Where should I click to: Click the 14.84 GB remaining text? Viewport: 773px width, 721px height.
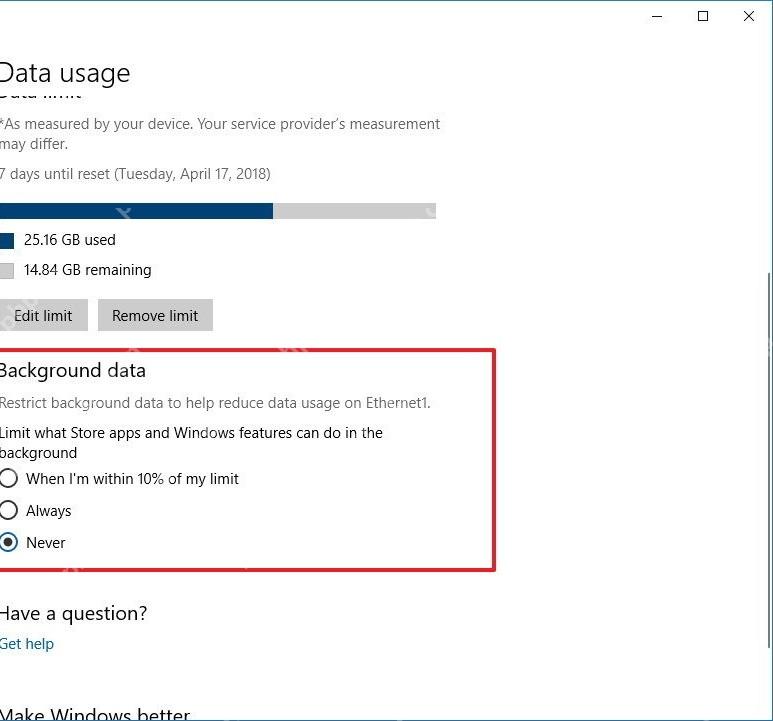[x=87, y=270]
